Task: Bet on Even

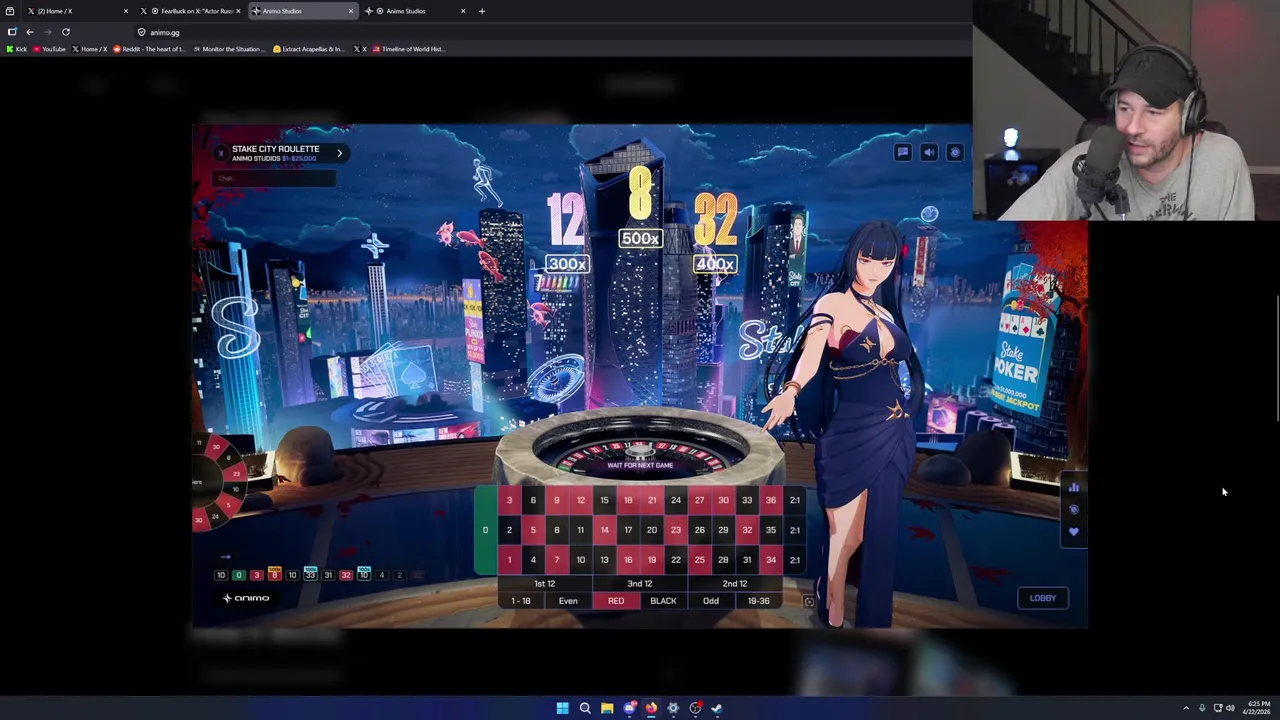Action: click(x=568, y=601)
